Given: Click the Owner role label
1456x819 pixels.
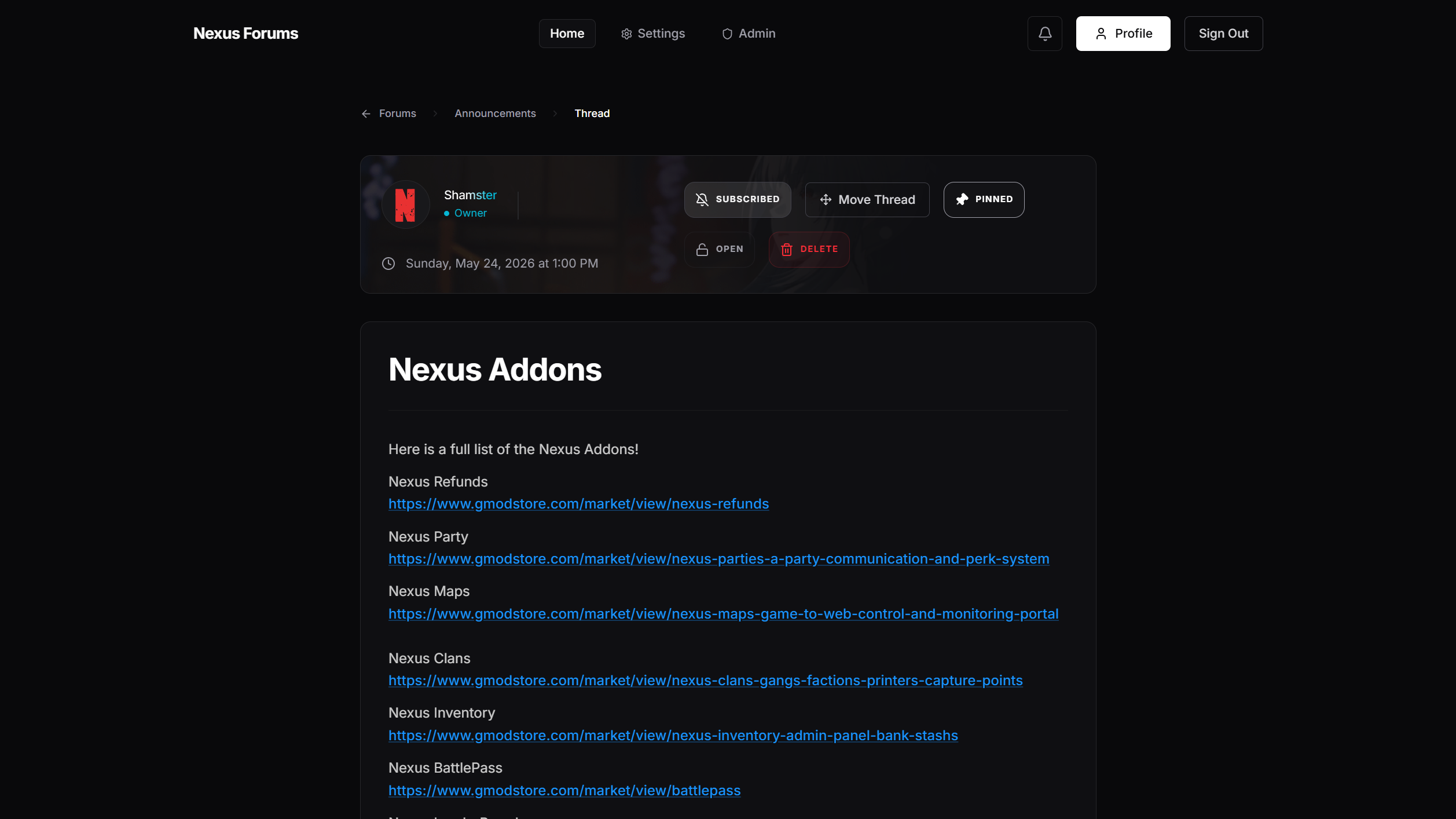Looking at the screenshot, I should 470,213.
